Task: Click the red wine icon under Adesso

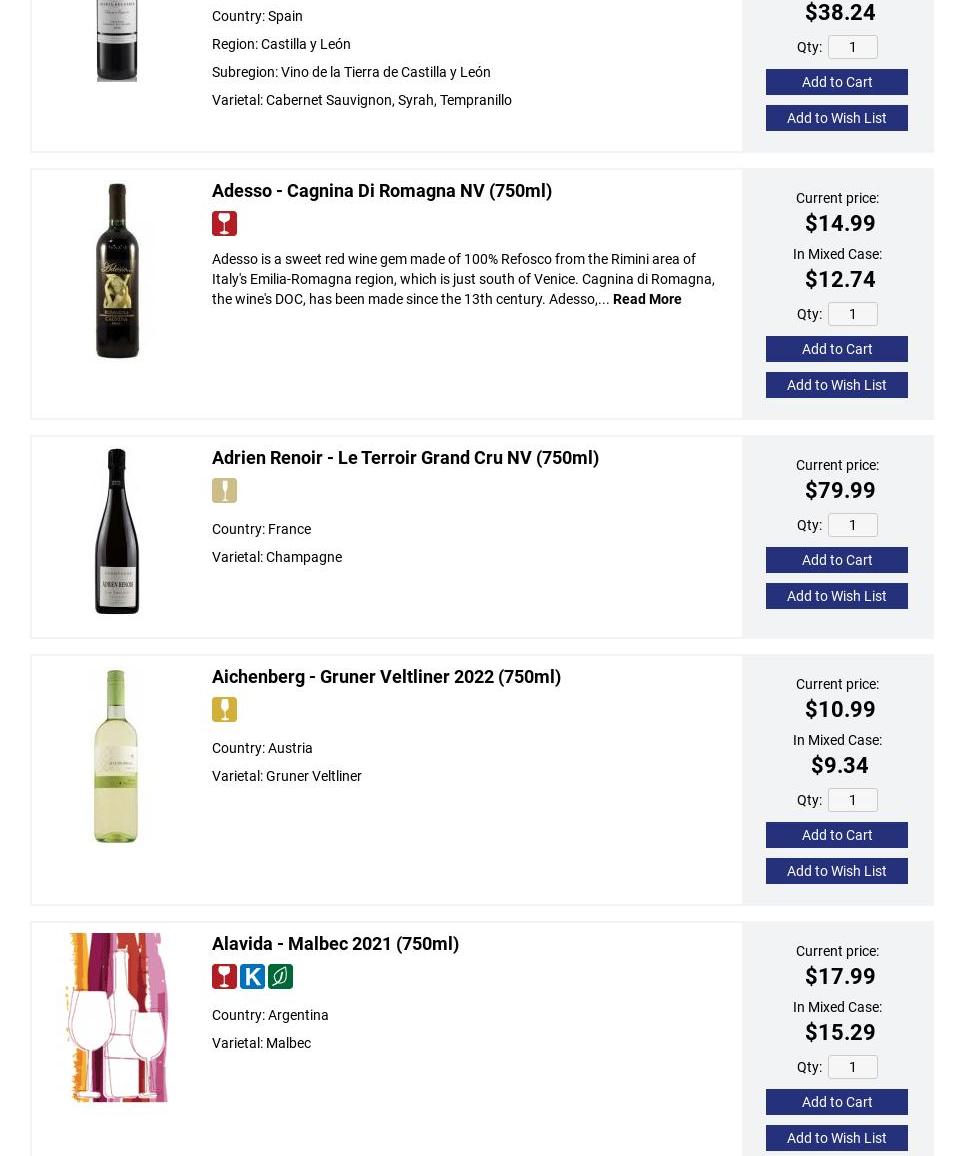Action: click(x=224, y=223)
